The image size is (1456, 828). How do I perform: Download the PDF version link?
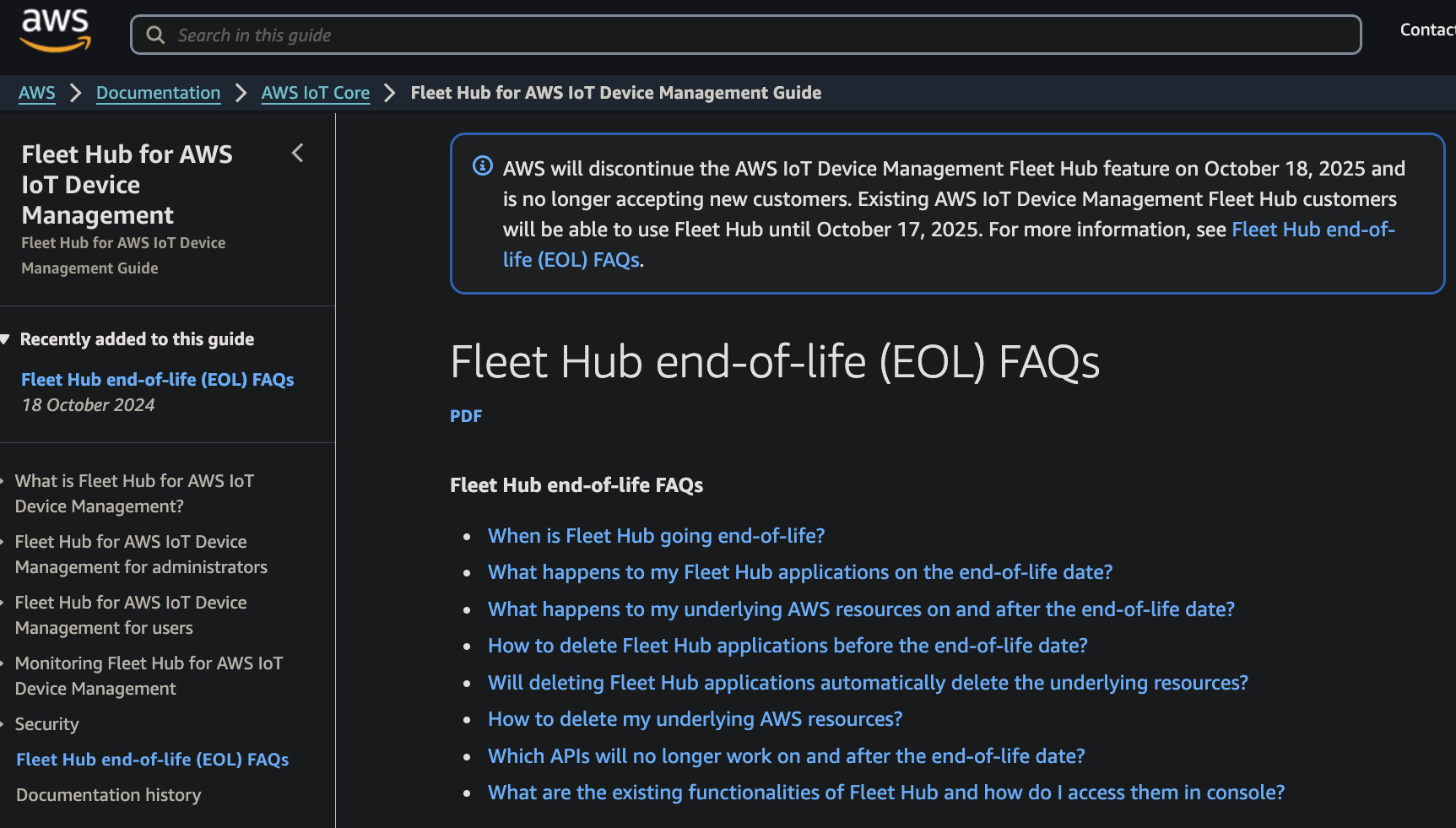coord(466,416)
